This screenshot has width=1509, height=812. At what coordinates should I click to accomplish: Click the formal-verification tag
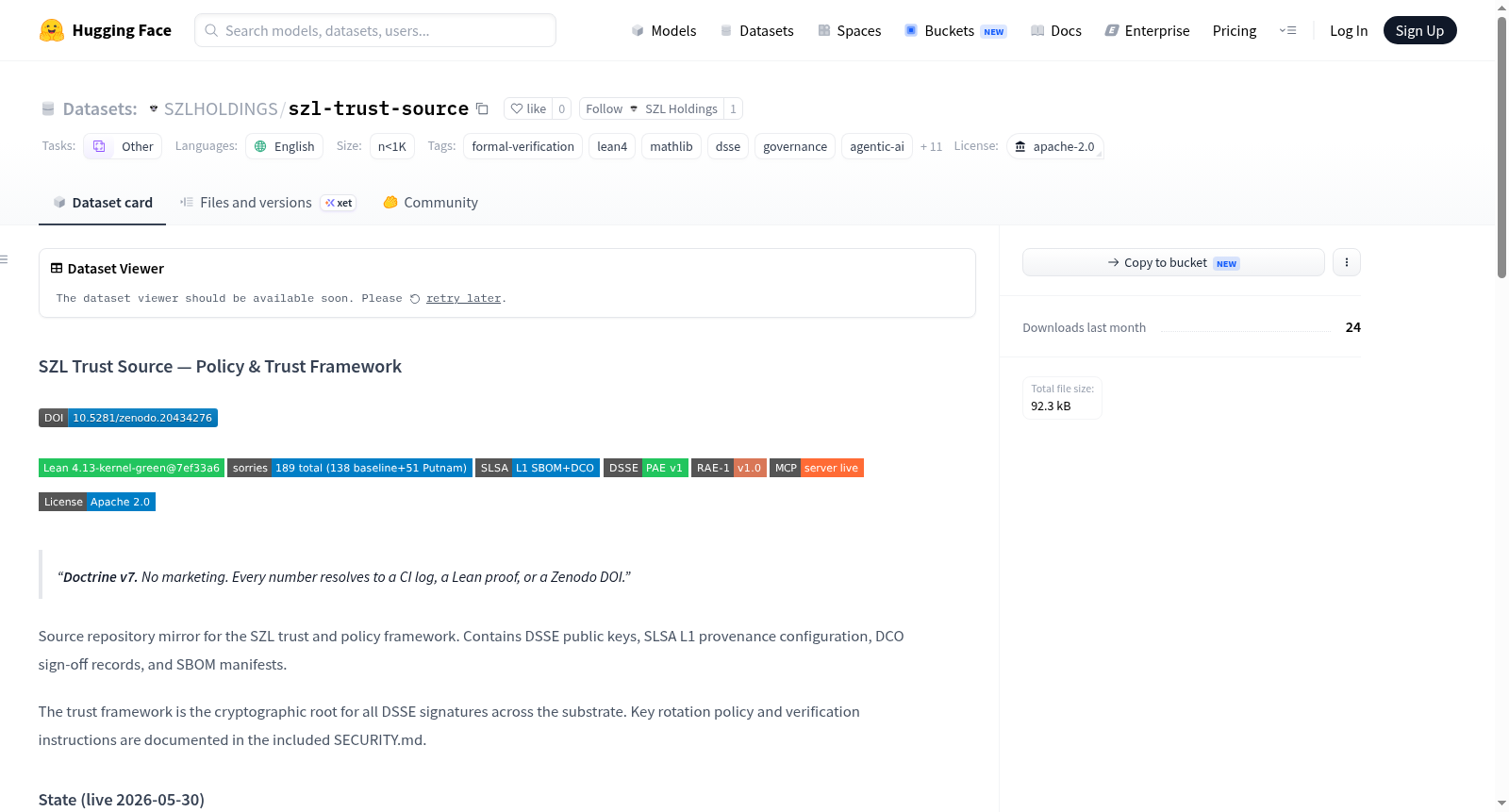click(523, 146)
